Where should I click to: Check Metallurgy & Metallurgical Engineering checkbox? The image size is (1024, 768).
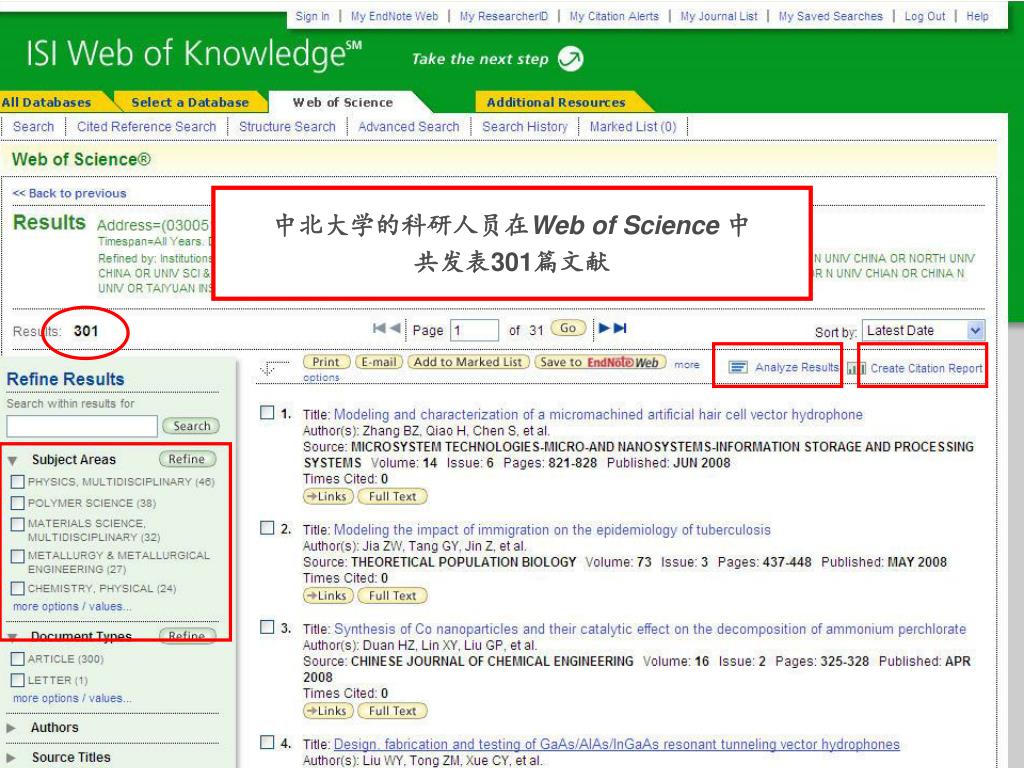[x=18, y=556]
